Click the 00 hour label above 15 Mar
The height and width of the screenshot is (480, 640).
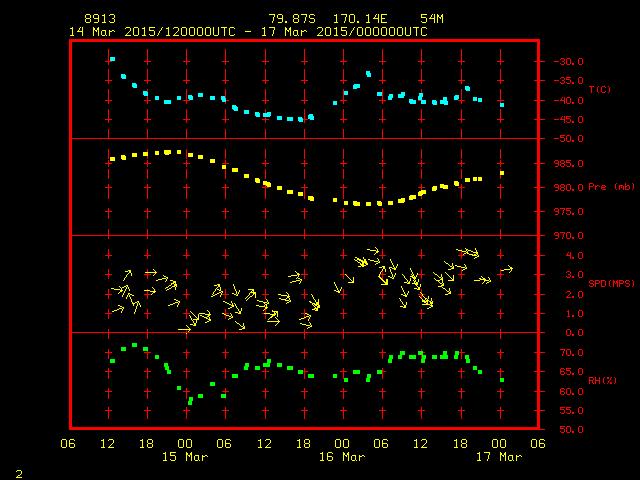click(185, 443)
